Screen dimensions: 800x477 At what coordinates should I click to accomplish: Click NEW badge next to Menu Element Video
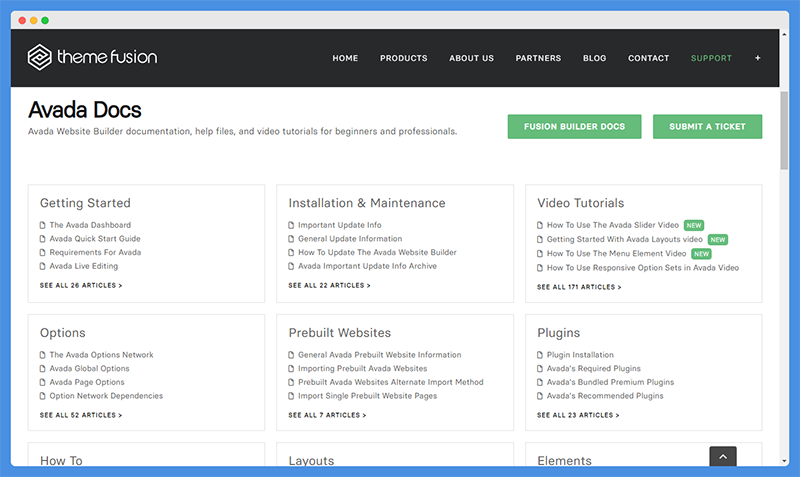coord(702,254)
